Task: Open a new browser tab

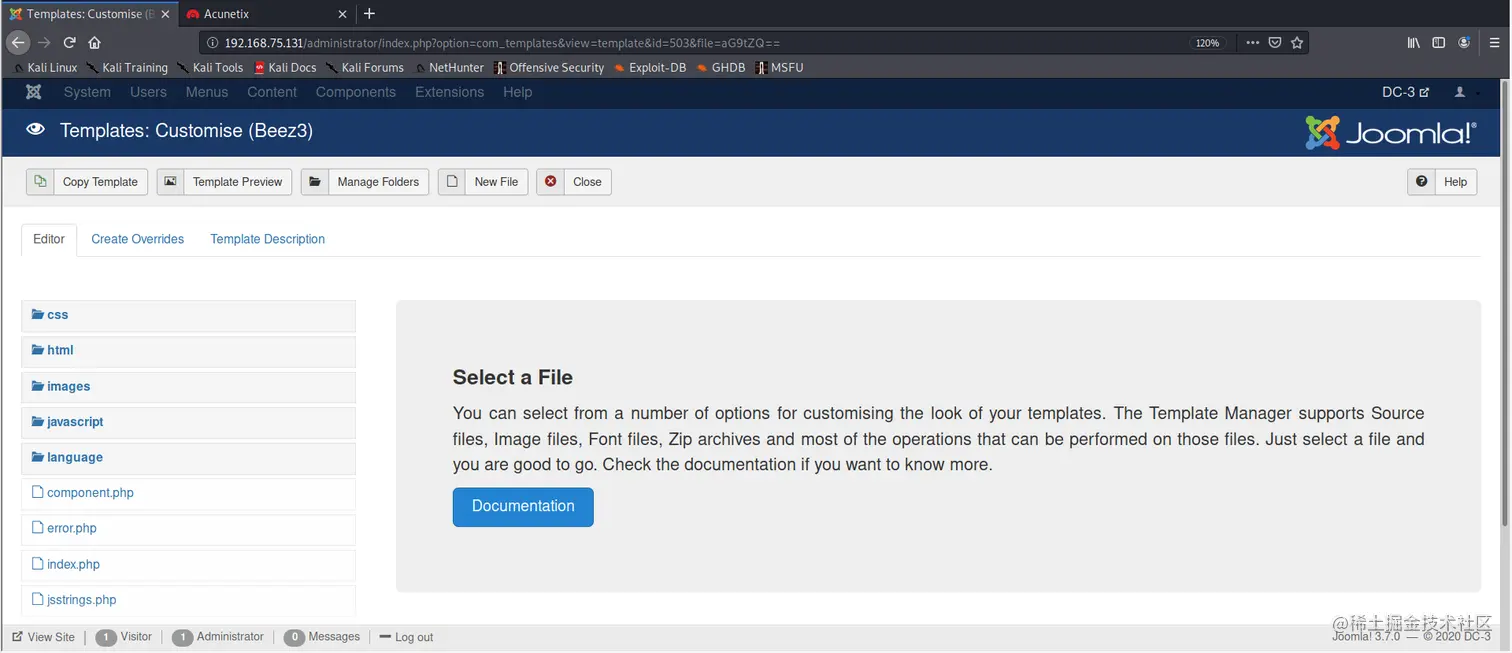Action: [369, 14]
